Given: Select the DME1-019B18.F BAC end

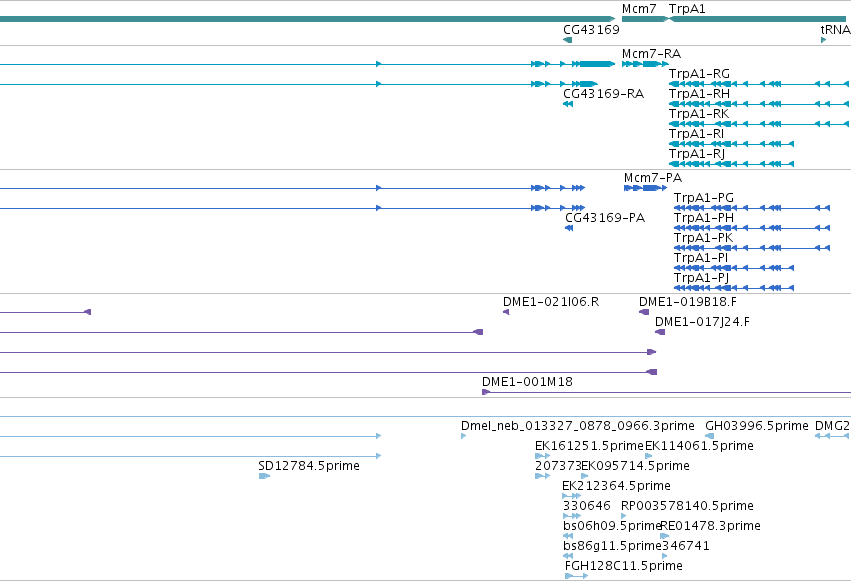Looking at the screenshot, I should pos(644,312).
